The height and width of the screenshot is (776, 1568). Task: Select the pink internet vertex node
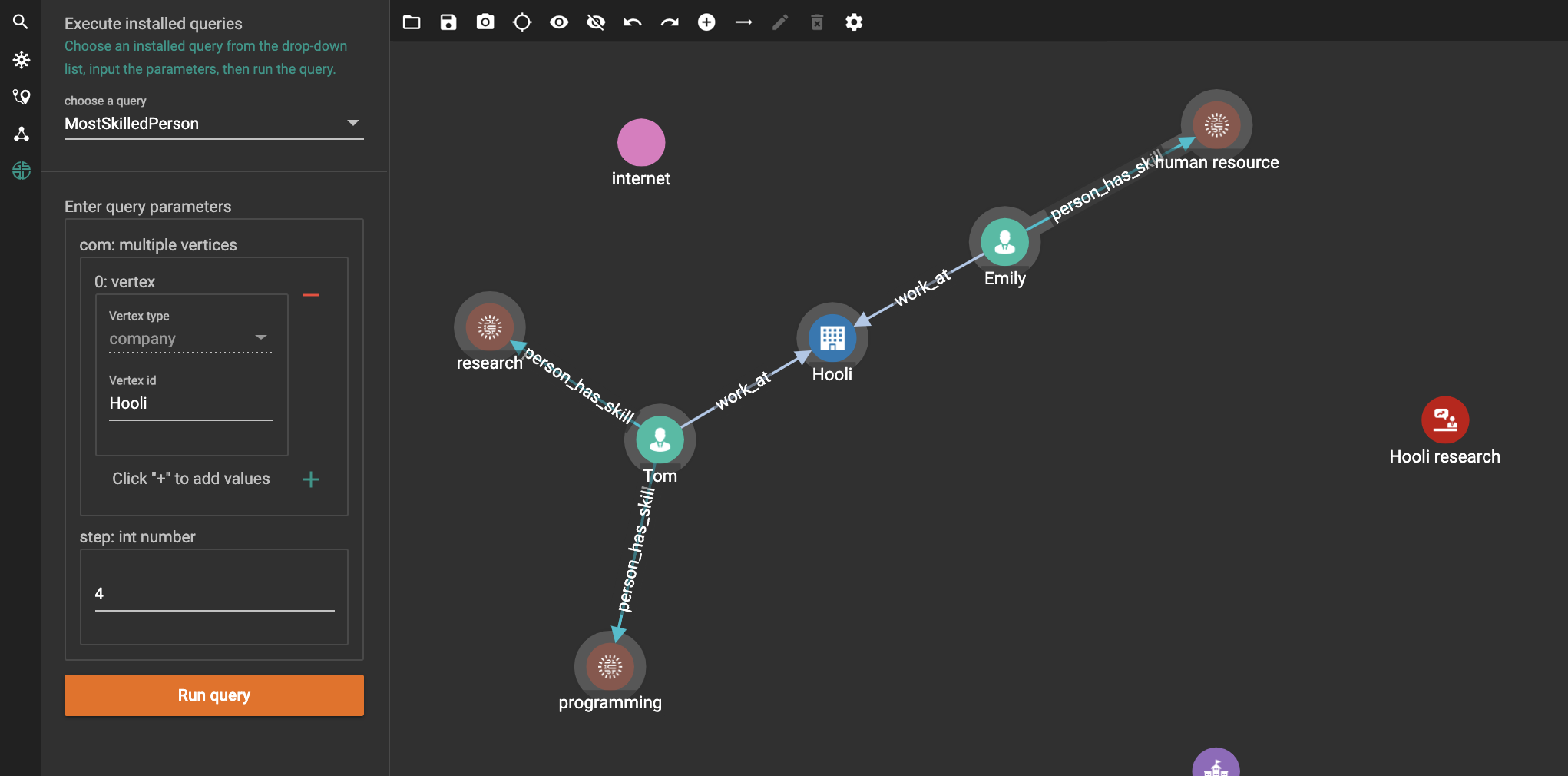641,143
